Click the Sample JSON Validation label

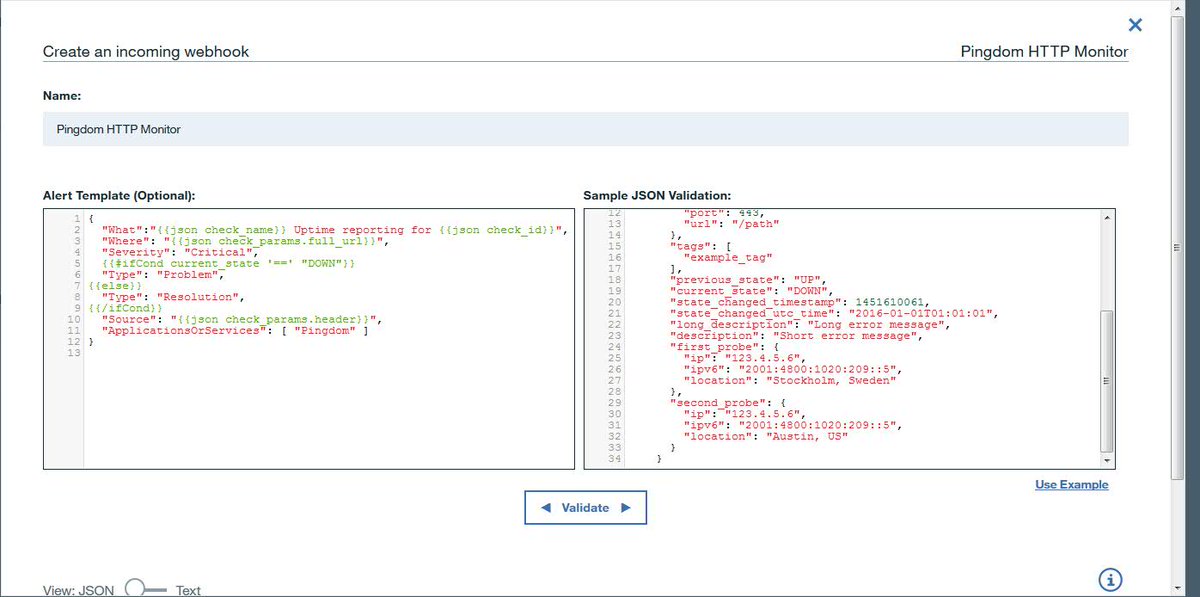[x=658, y=195]
